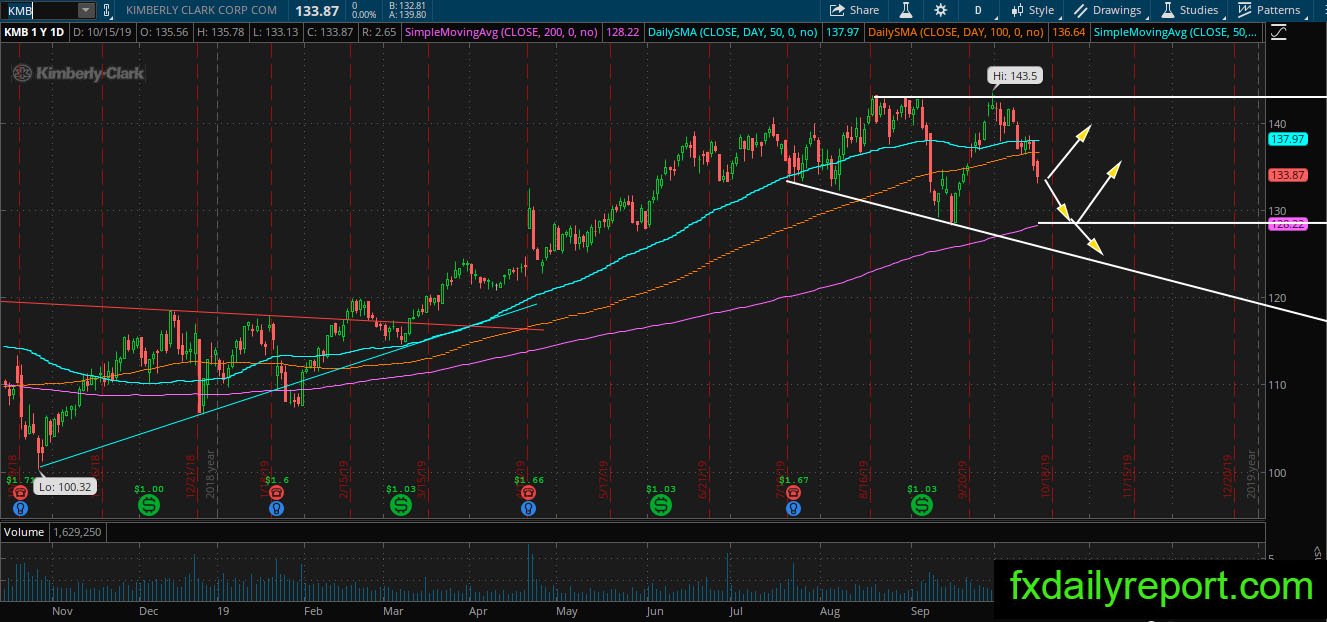Screen dimensions: 1327x622
Task: Open the Studies menu
Action: click(x=1189, y=10)
